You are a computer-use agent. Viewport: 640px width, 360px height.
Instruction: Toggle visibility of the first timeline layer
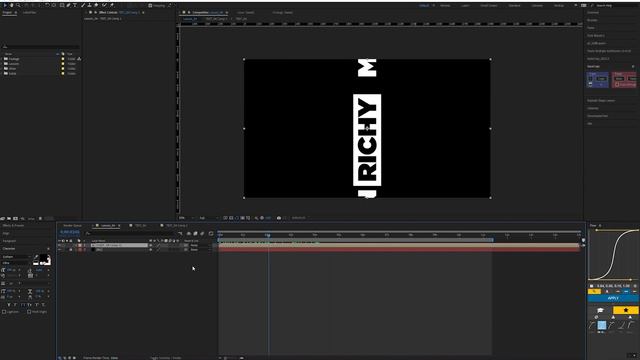[x=59, y=245]
